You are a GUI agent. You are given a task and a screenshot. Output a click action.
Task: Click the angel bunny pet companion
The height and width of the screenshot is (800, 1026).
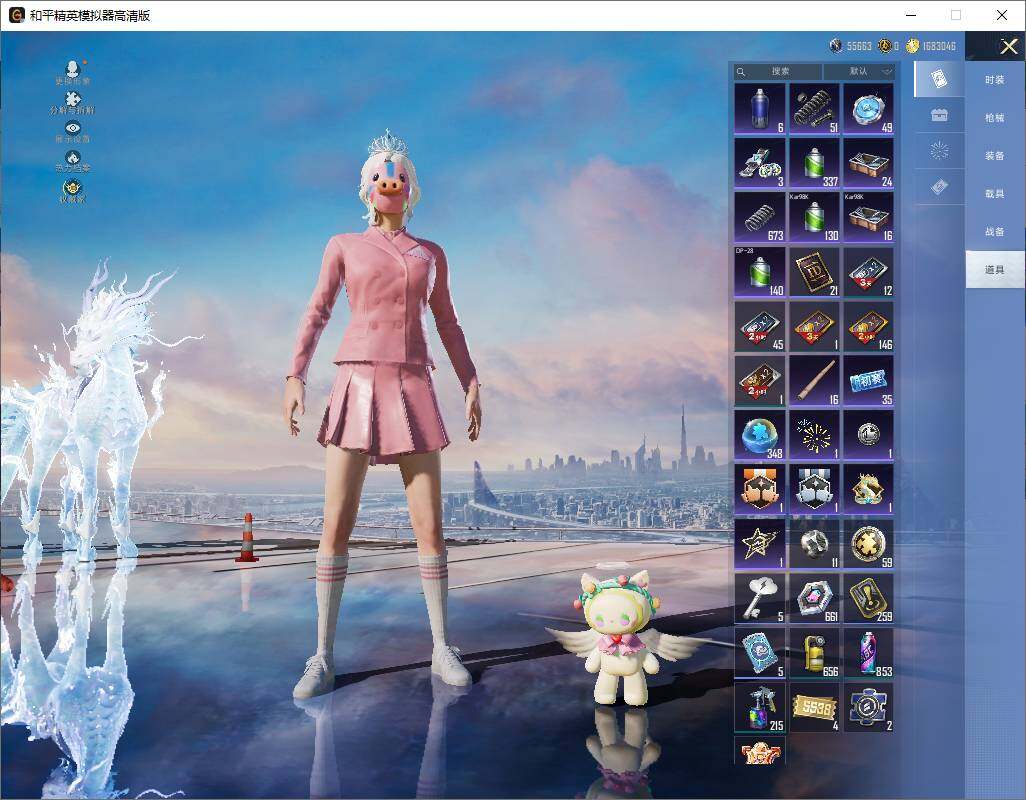[622, 635]
